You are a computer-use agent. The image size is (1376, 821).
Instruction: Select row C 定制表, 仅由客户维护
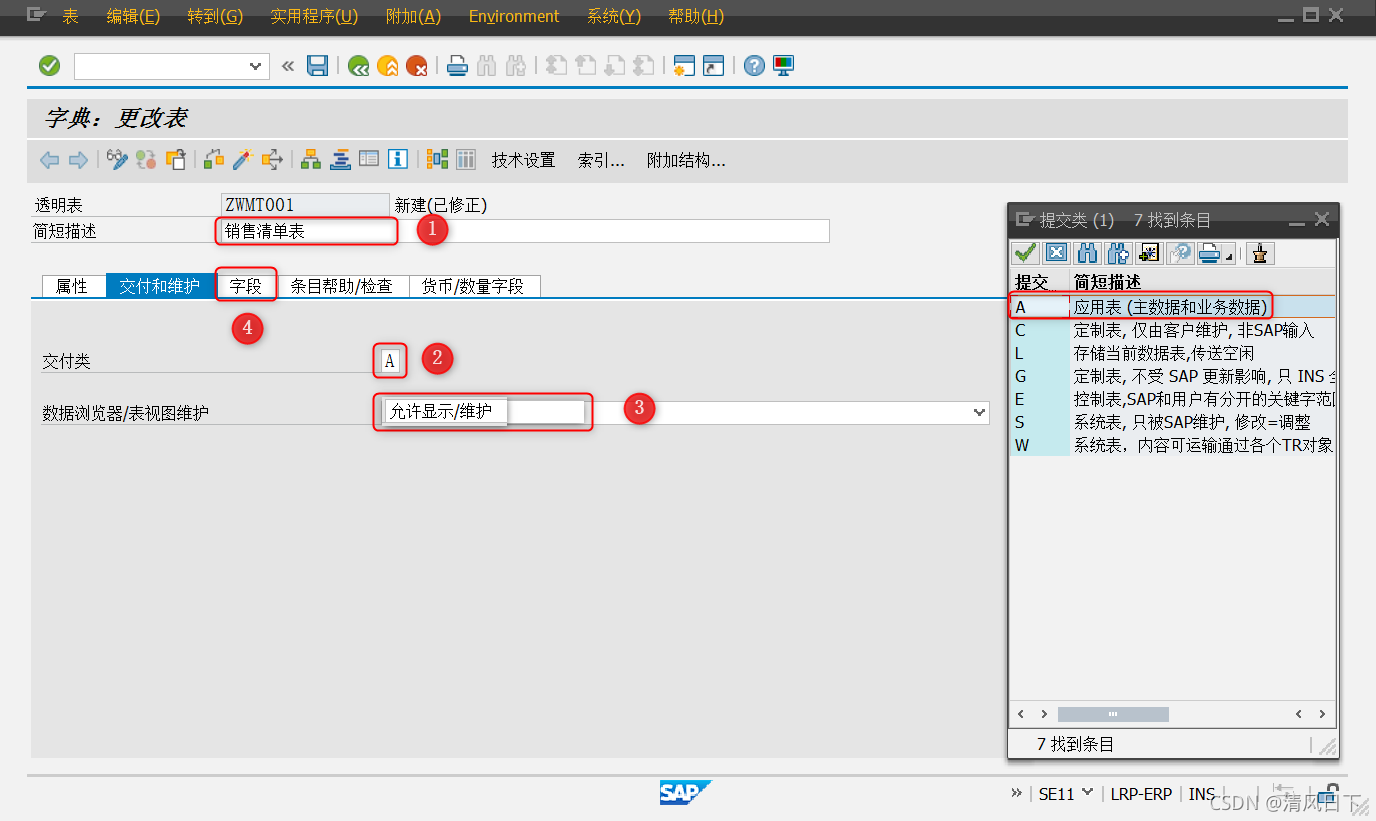click(1172, 330)
